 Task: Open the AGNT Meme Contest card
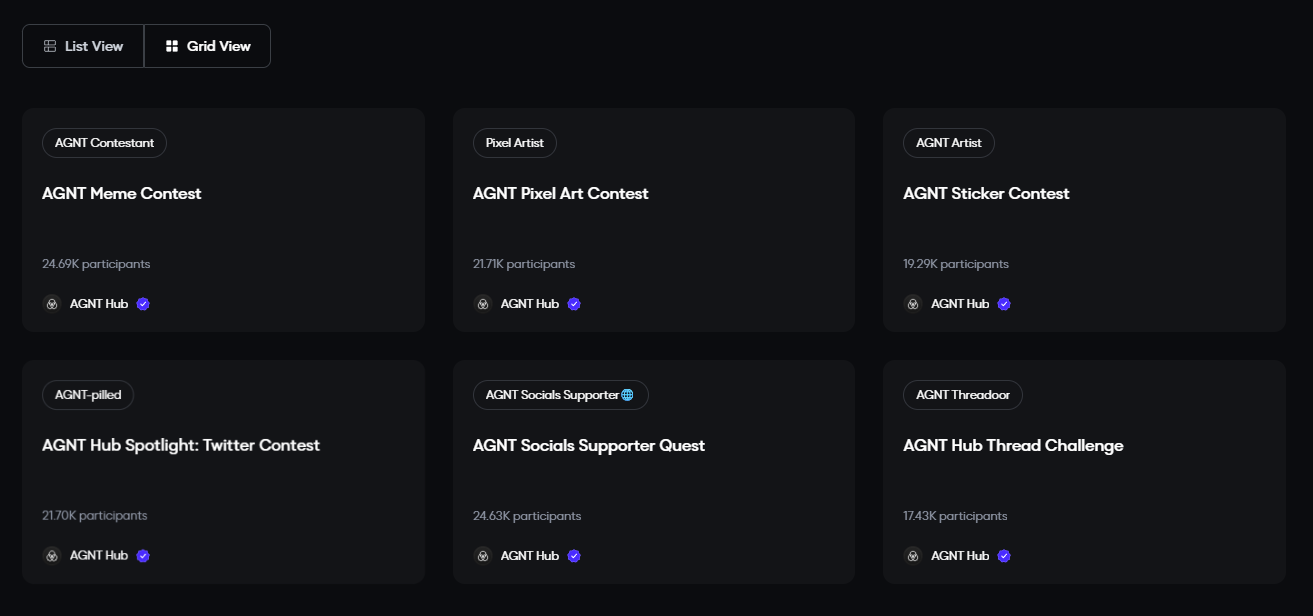[x=223, y=219]
